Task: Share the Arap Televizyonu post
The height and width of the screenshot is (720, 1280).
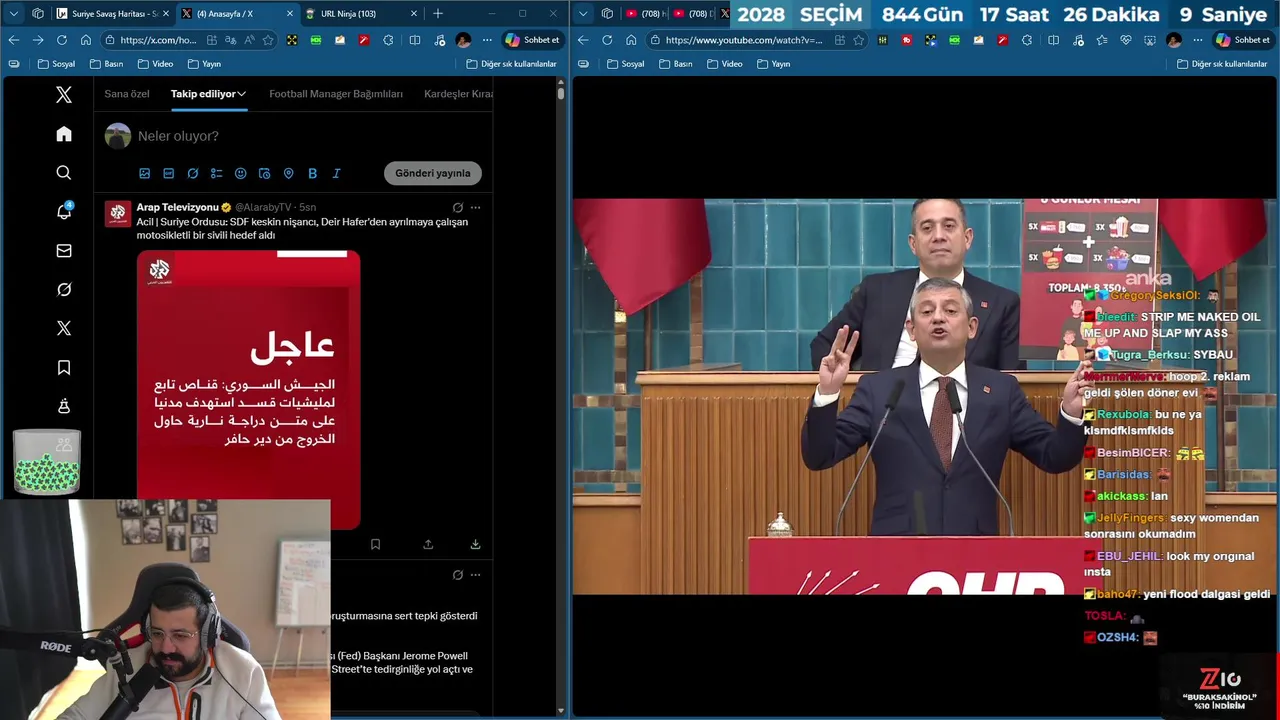Action: (x=428, y=544)
